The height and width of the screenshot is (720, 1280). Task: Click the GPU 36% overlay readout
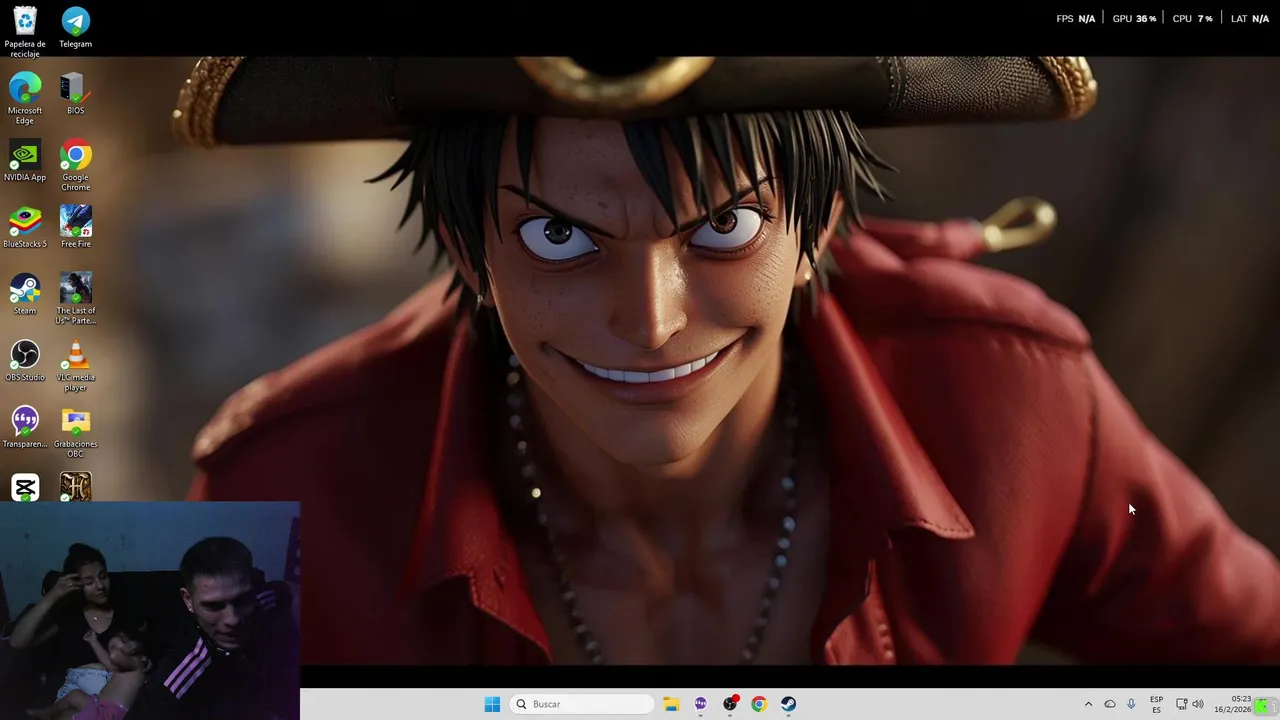1134,19
